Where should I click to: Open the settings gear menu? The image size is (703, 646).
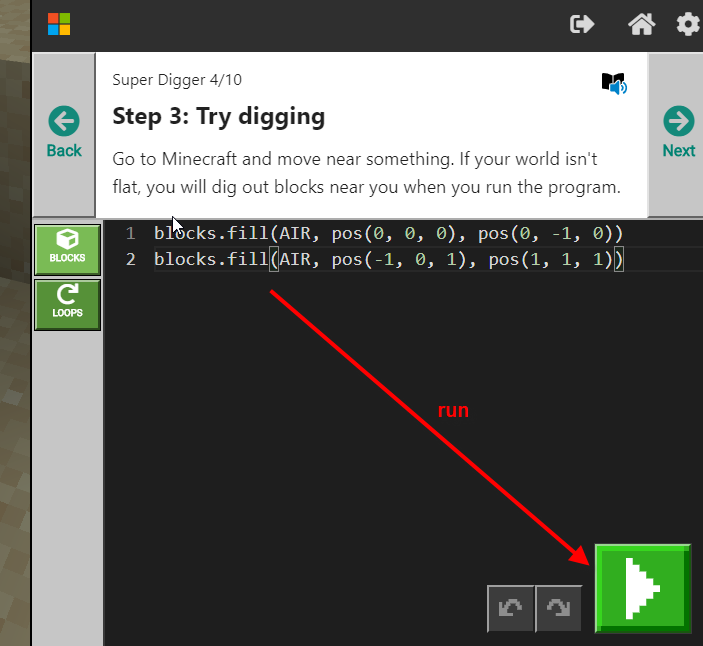pyautogui.click(x=688, y=24)
